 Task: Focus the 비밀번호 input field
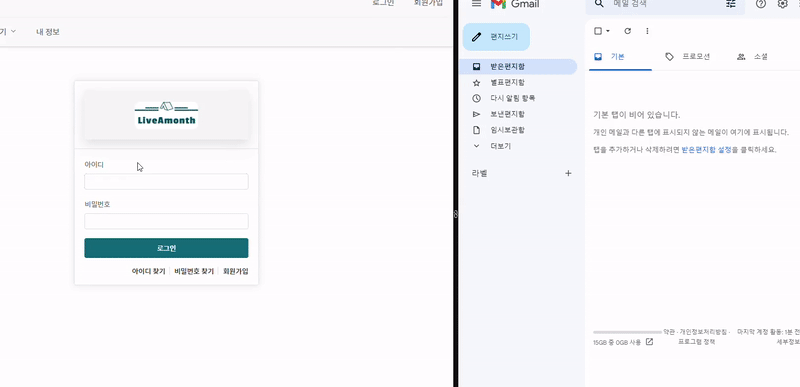[x=166, y=221]
